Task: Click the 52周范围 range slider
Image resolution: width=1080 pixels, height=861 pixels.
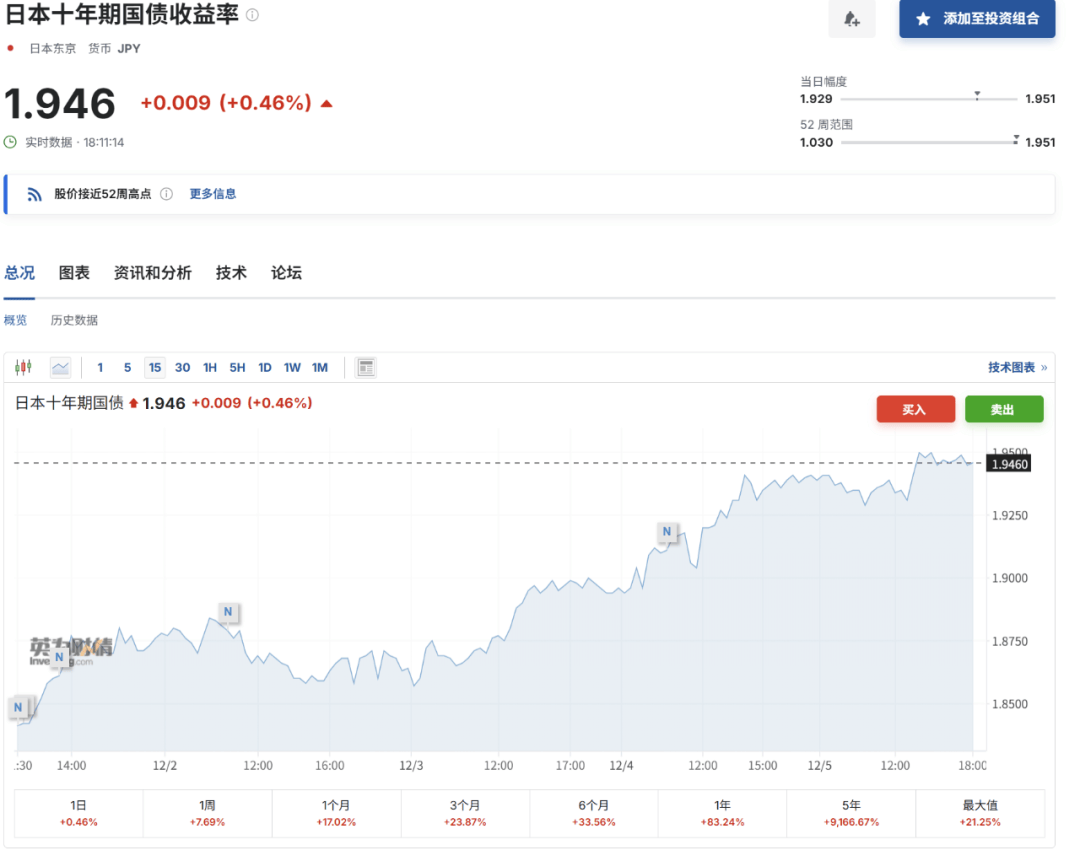Action: click(928, 142)
